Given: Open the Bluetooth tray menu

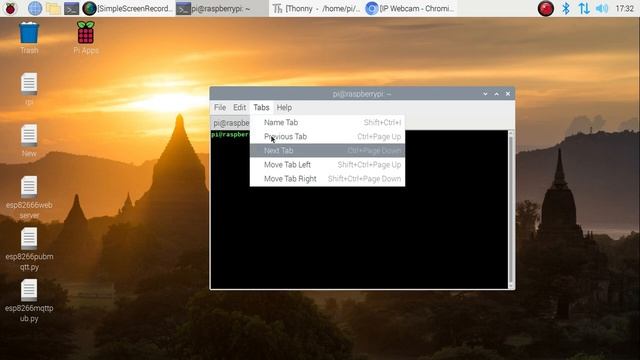Looking at the screenshot, I should (566, 8).
